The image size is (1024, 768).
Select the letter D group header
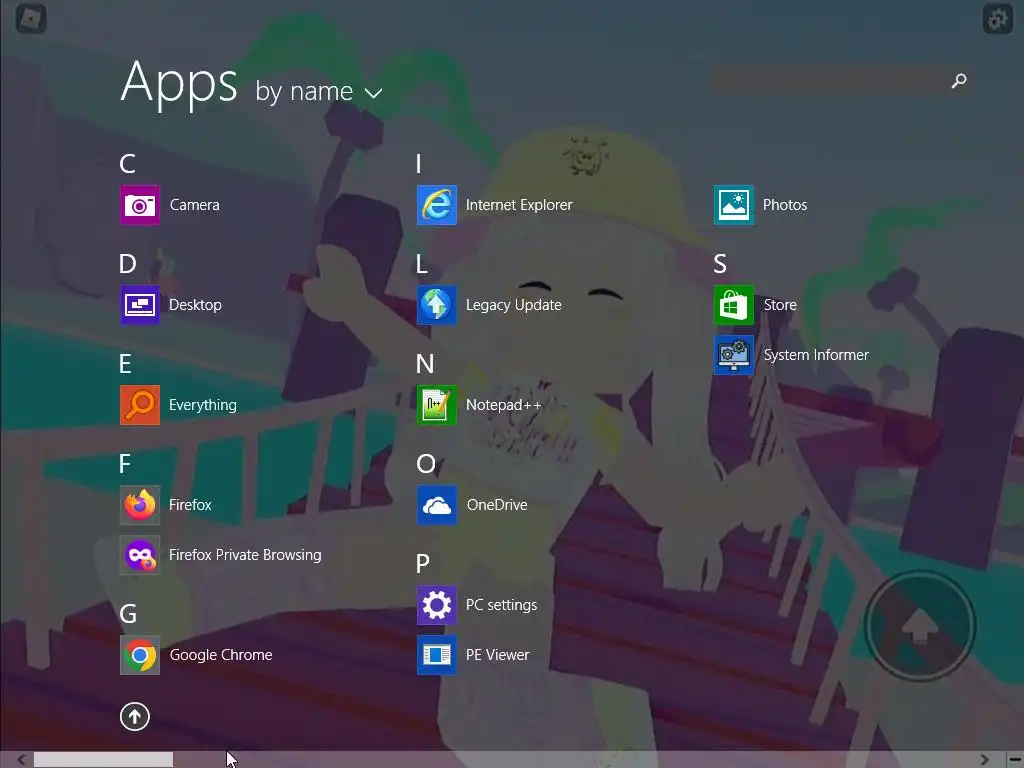[127, 264]
